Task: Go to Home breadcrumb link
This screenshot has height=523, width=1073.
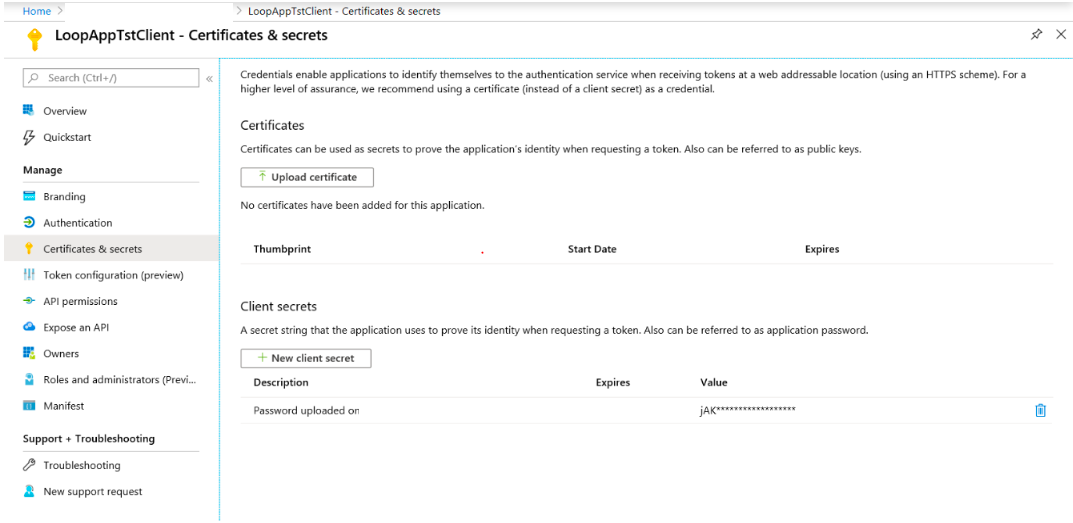Action: 37,11
